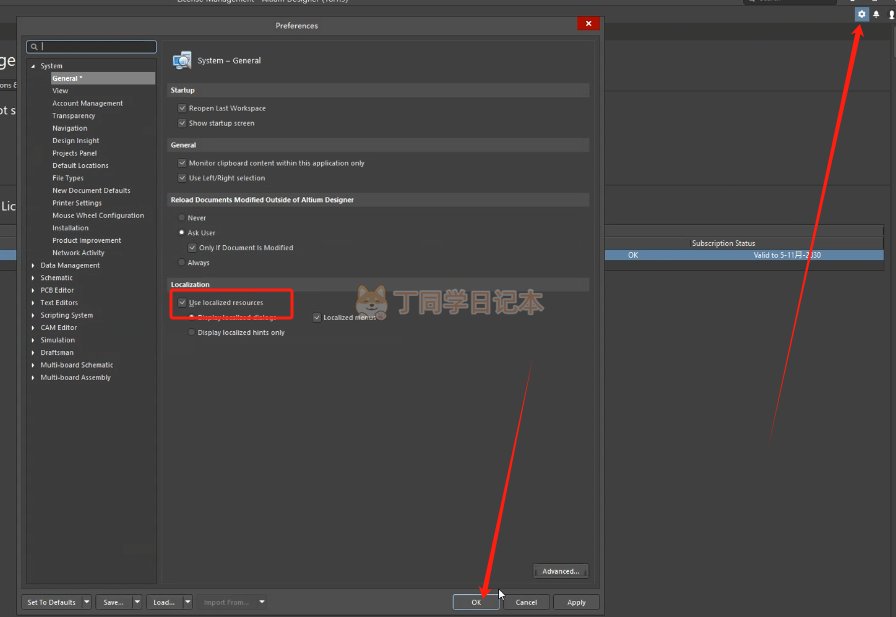Open Product Improvement preferences page
The image size is (896, 617).
tap(86, 241)
